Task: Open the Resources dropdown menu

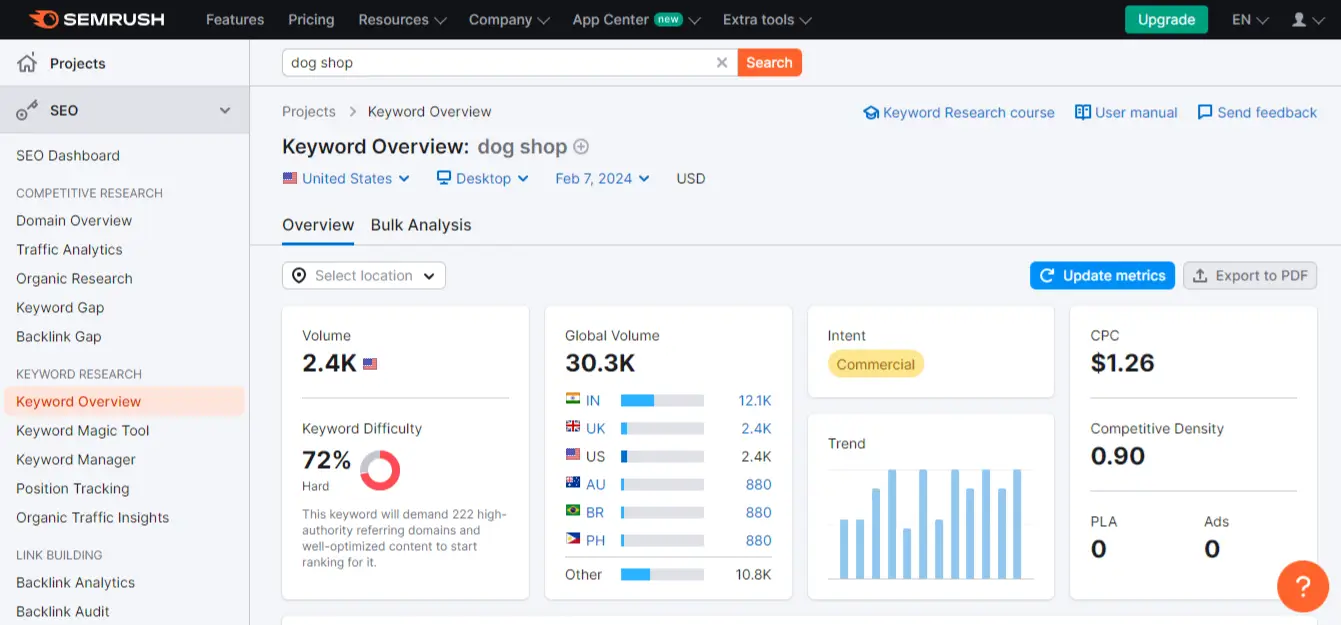Action: (x=403, y=19)
